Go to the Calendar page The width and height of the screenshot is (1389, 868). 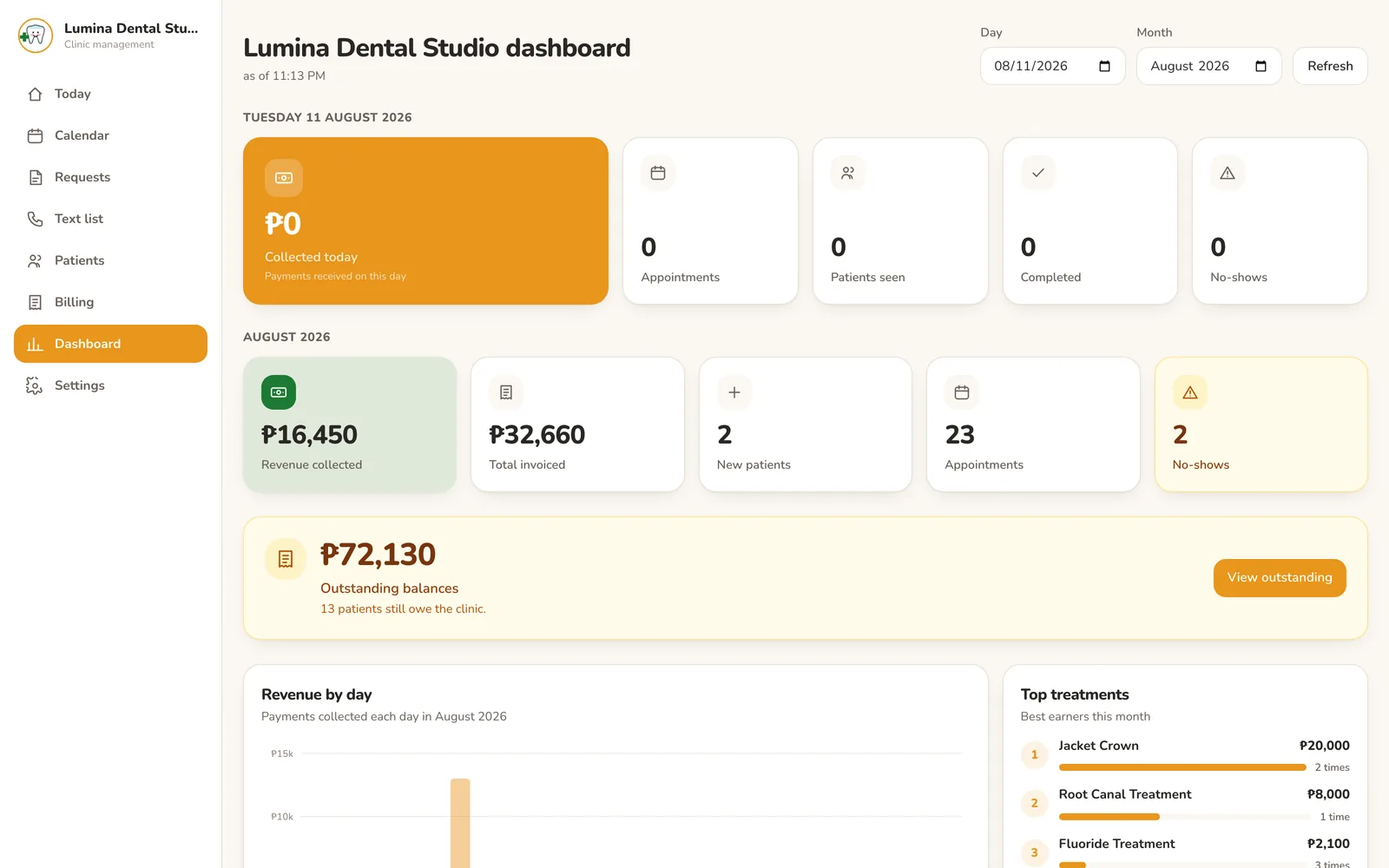(x=110, y=135)
